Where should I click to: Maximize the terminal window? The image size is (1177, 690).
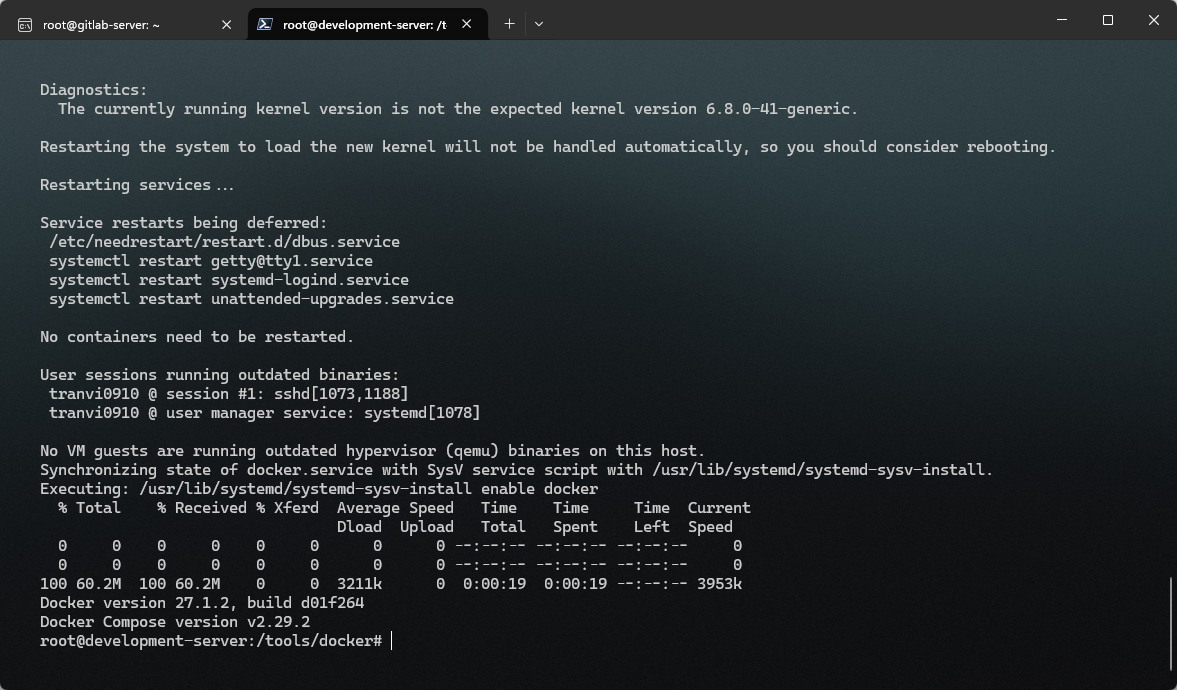pos(1107,20)
